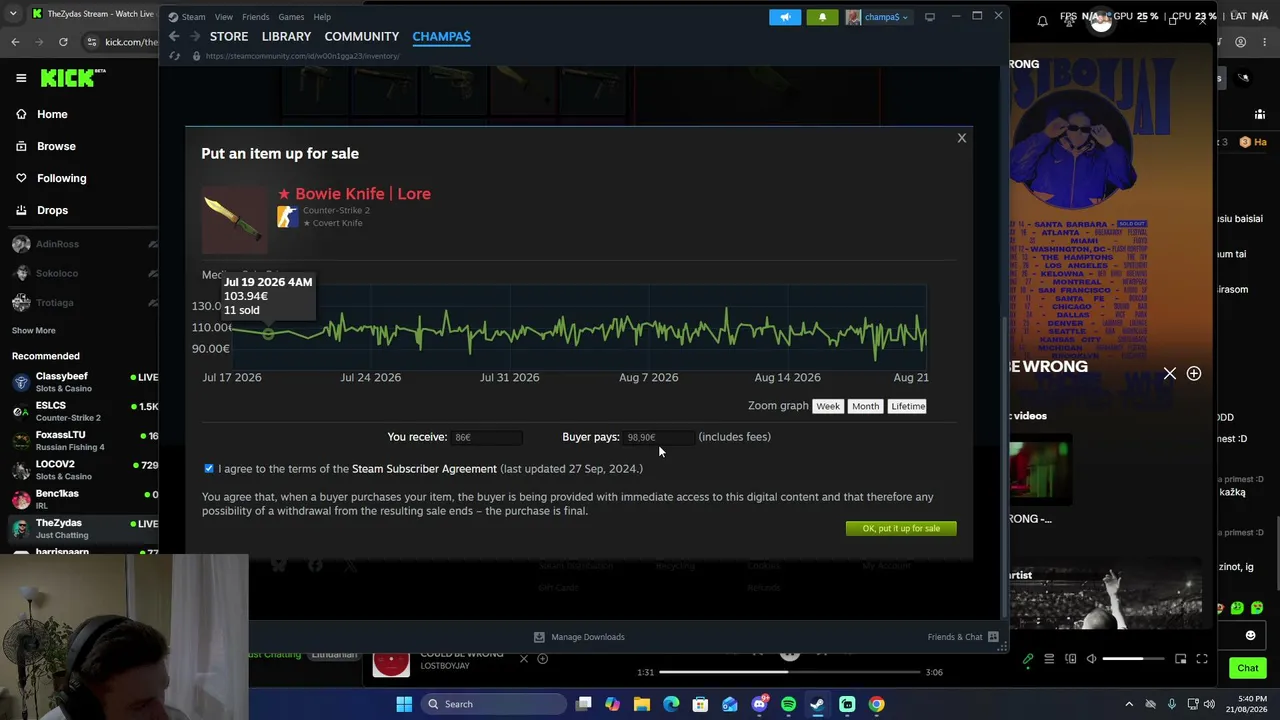Go to Kick Home
Screen dimensions: 1280x720
click(x=42, y=114)
